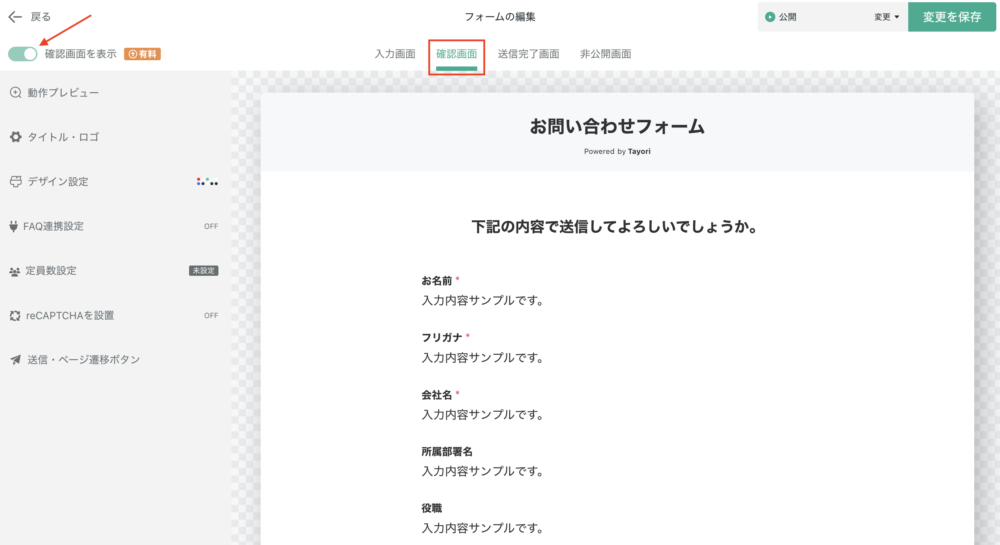The image size is (1000, 545).
Task: Switch to the 入力画面 tab
Action: [395, 54]
